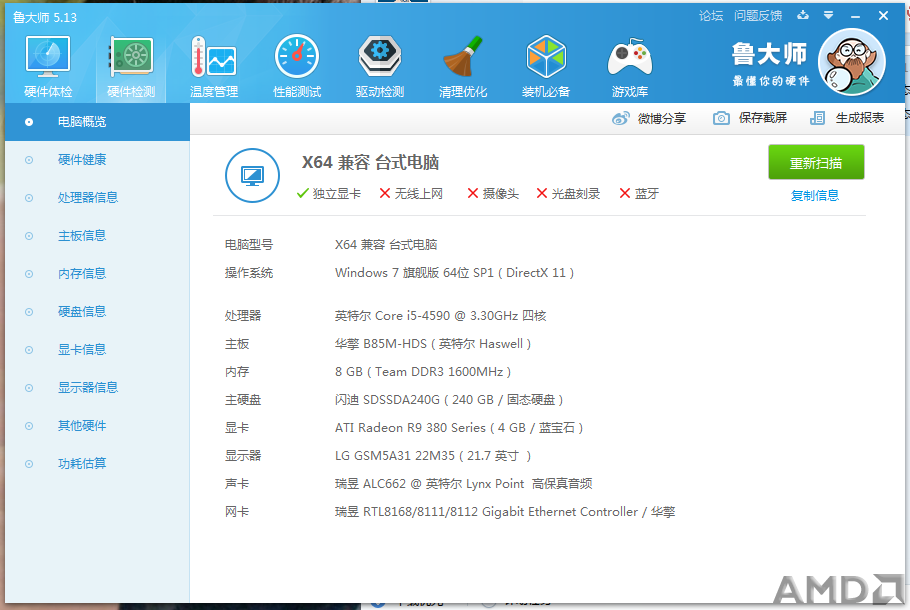Image resolution: width=910 pixels, height=610 pixels.
Task: Open 其他硬件 sidebar item
Action: (x=98, y=426)
